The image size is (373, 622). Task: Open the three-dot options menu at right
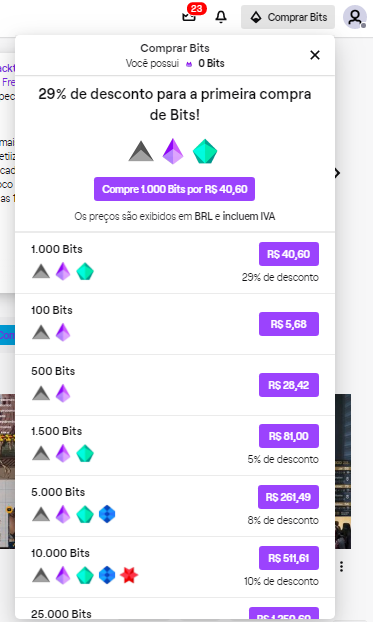[341, 567]
